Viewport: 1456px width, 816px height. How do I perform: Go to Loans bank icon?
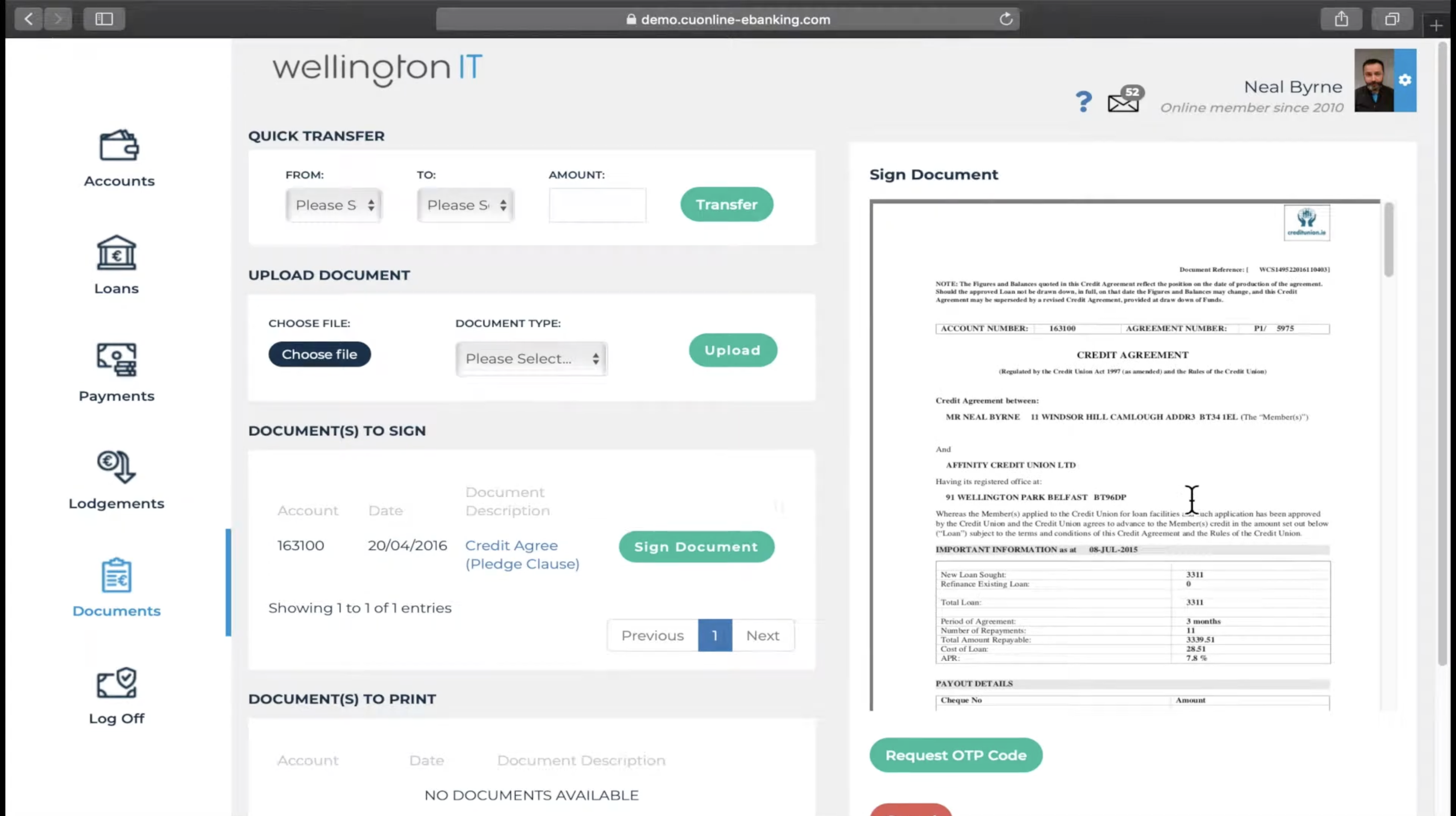116,253
